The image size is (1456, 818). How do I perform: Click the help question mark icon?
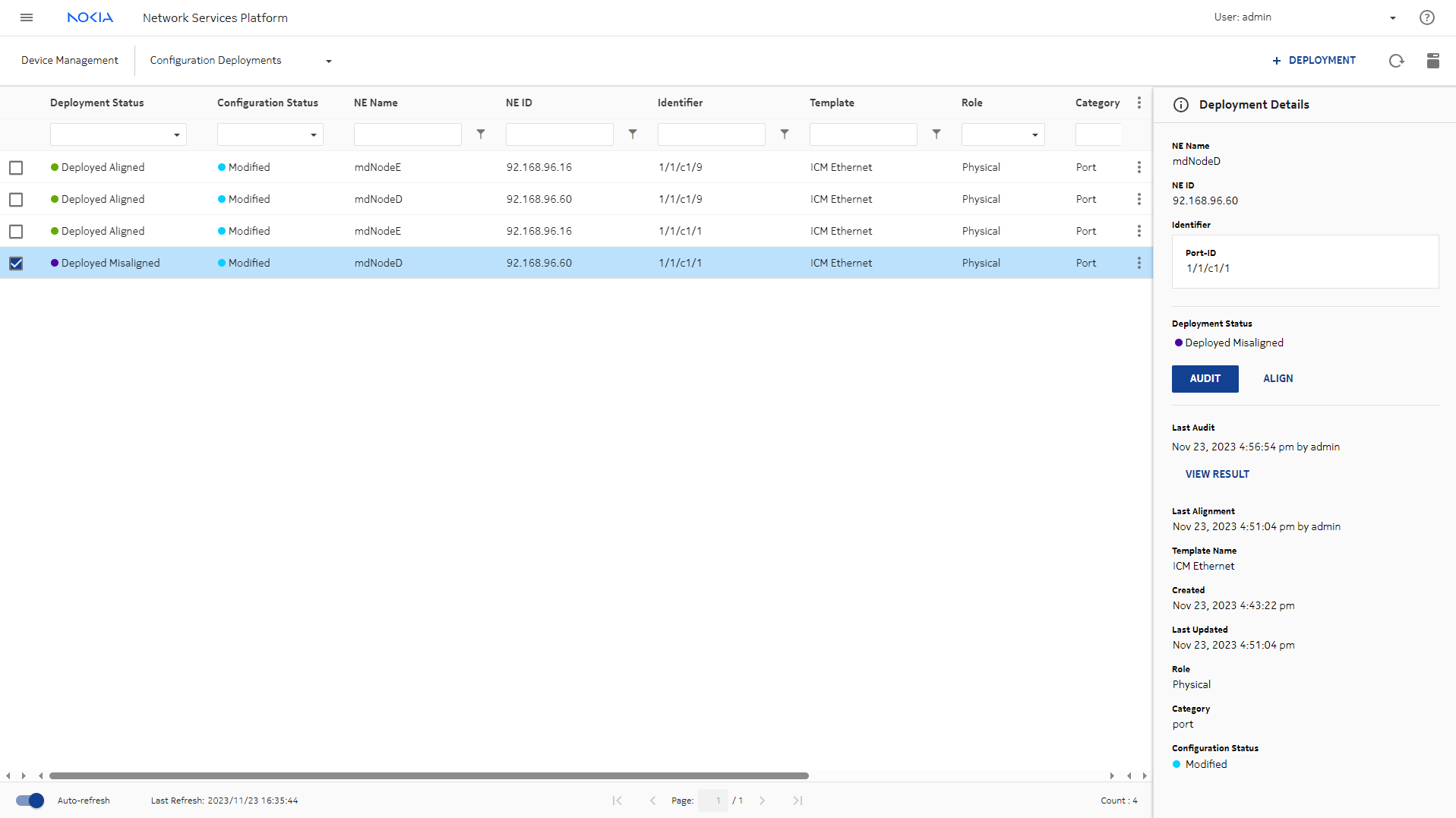(x=1426, y=17)
